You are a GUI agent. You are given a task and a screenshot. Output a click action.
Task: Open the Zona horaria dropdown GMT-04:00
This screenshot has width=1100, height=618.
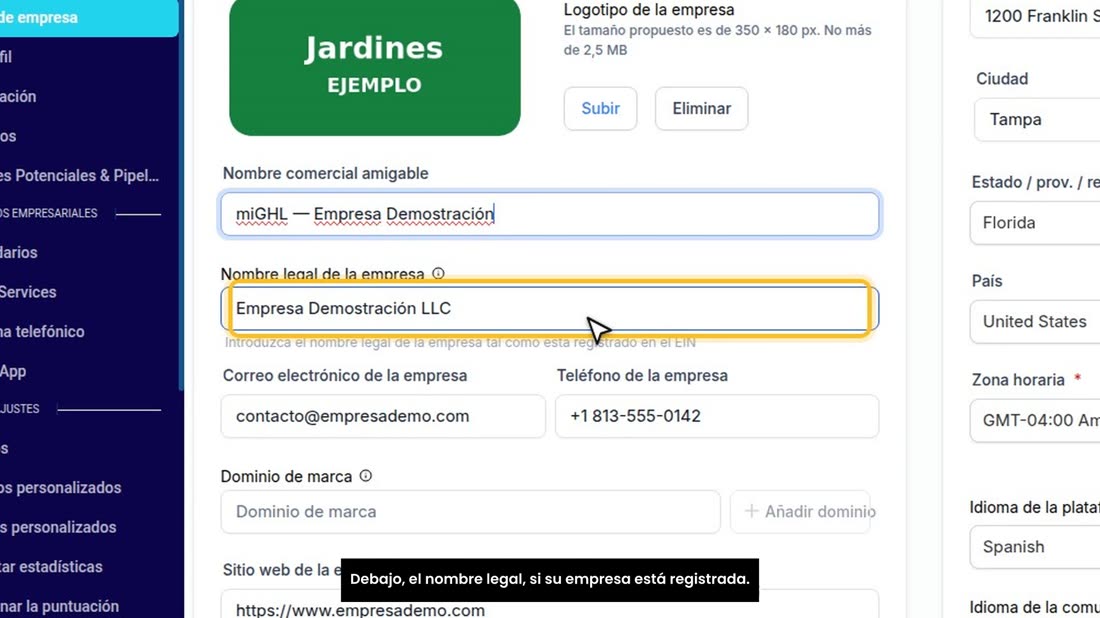pyautogui.click(x=1035, y=420)
